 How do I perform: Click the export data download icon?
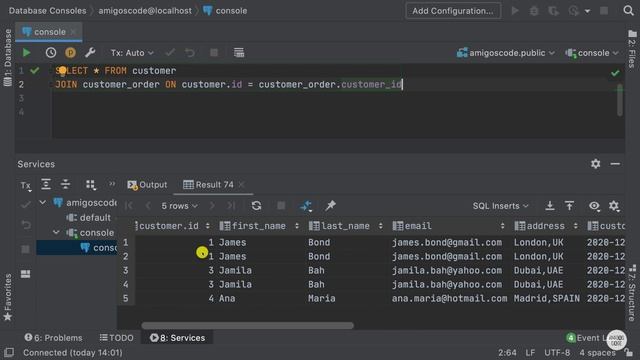[550, 206]
